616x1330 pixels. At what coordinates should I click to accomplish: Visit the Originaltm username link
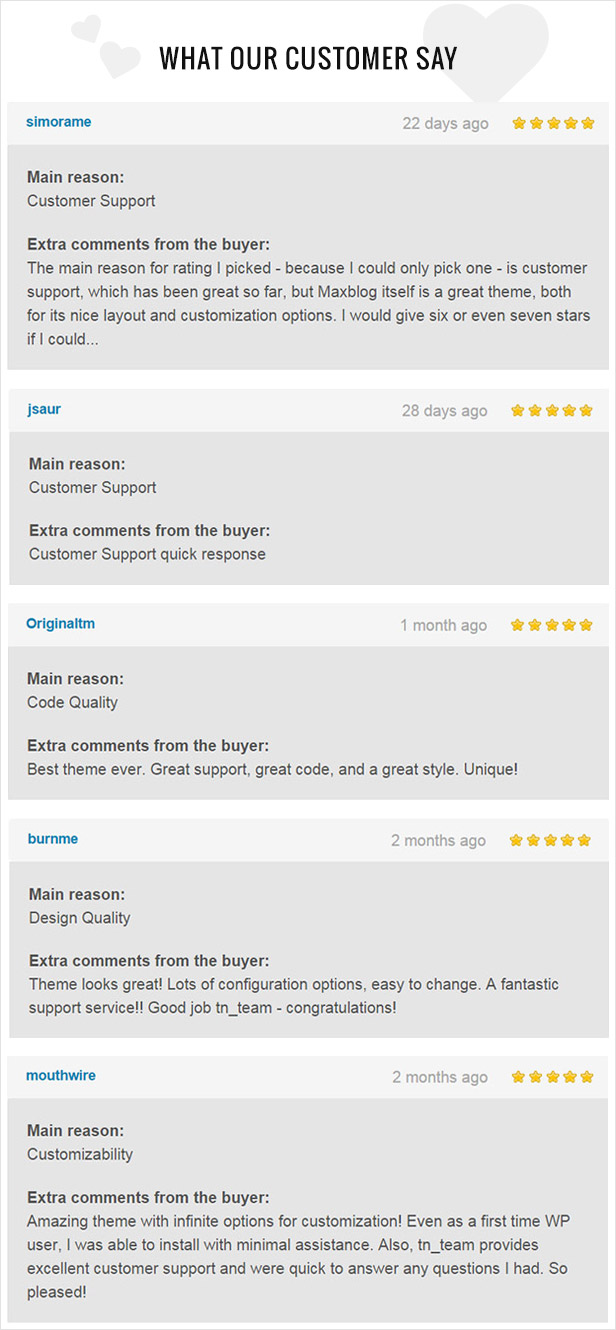61,624
